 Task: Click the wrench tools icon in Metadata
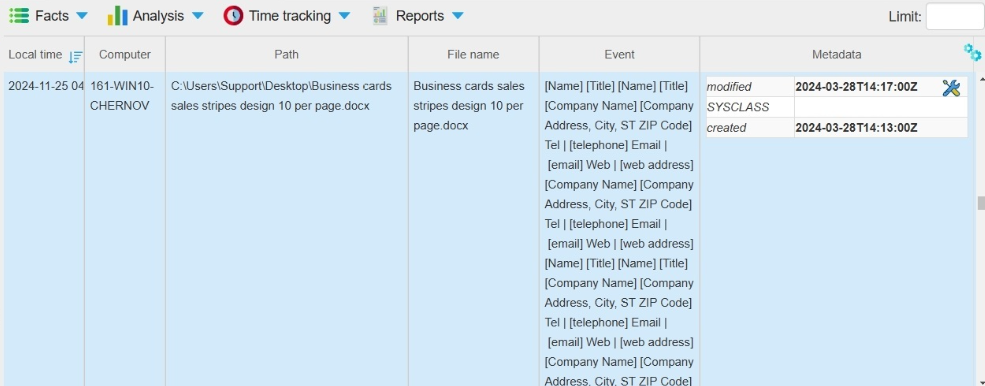[951, 87]
